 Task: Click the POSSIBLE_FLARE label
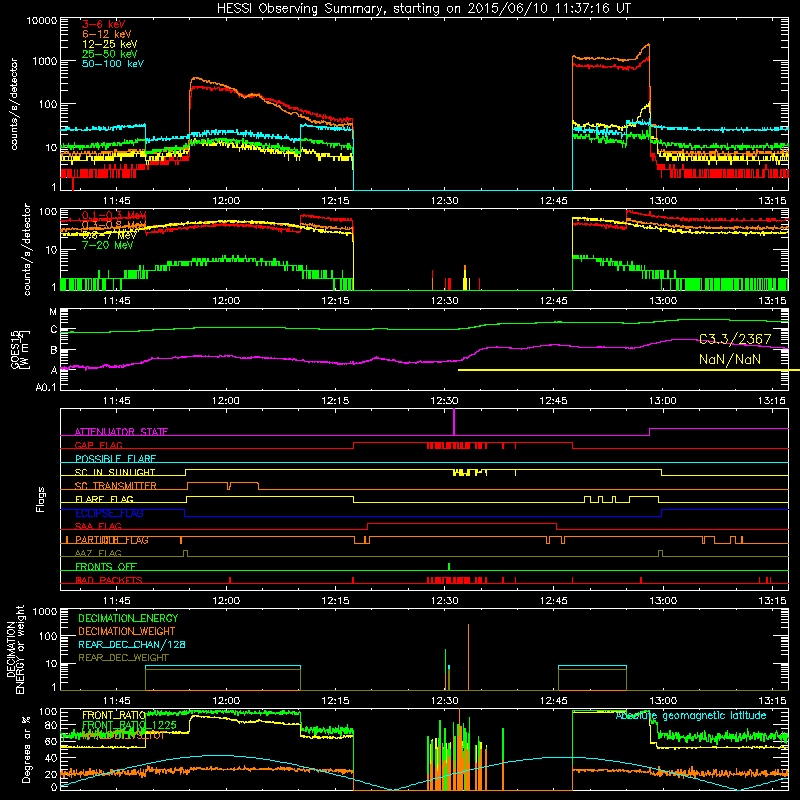click(115, 459)
